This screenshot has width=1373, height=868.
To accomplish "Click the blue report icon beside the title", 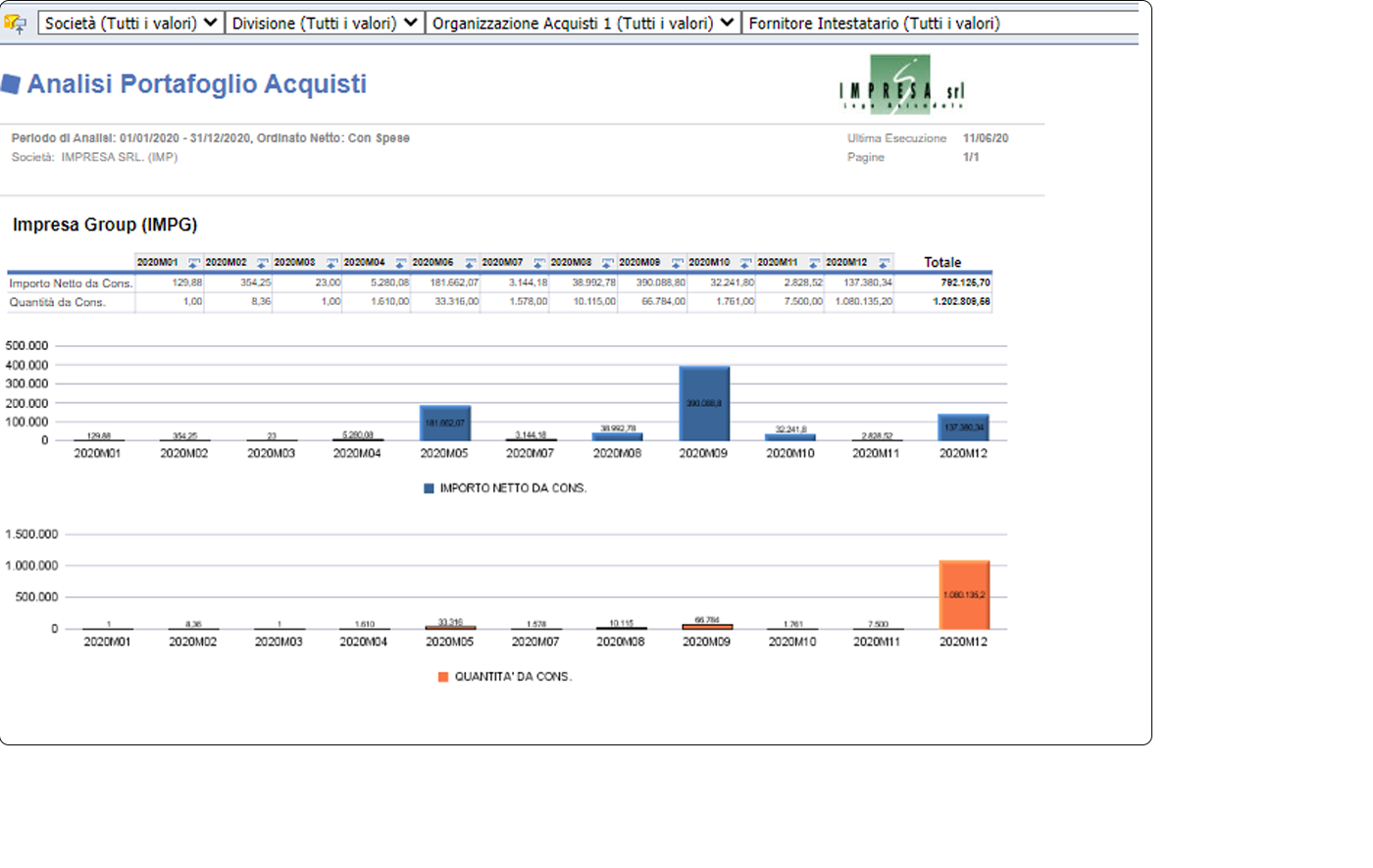I will 11,84.
